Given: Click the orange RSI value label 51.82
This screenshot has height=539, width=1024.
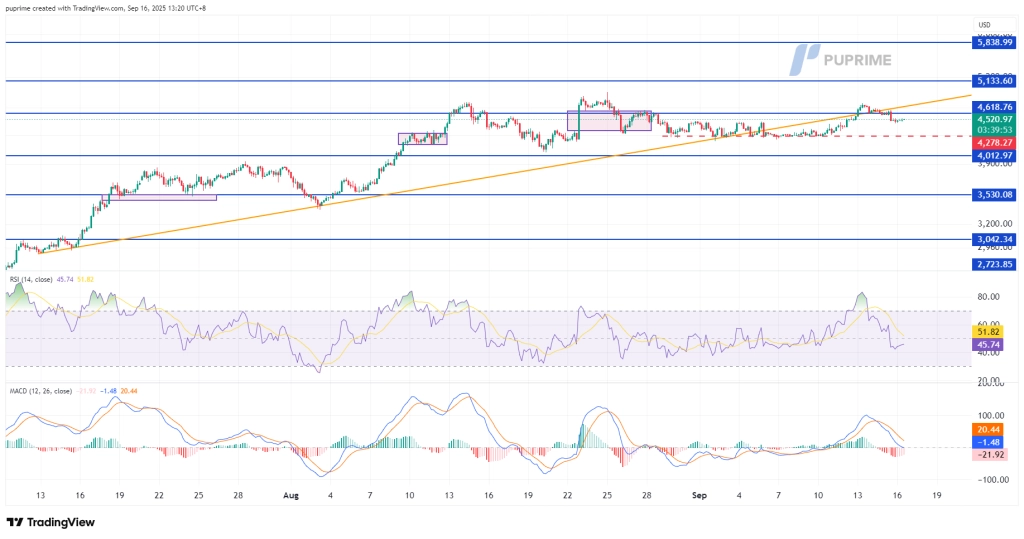Looking at the screenshot, I should click(988, 331).
